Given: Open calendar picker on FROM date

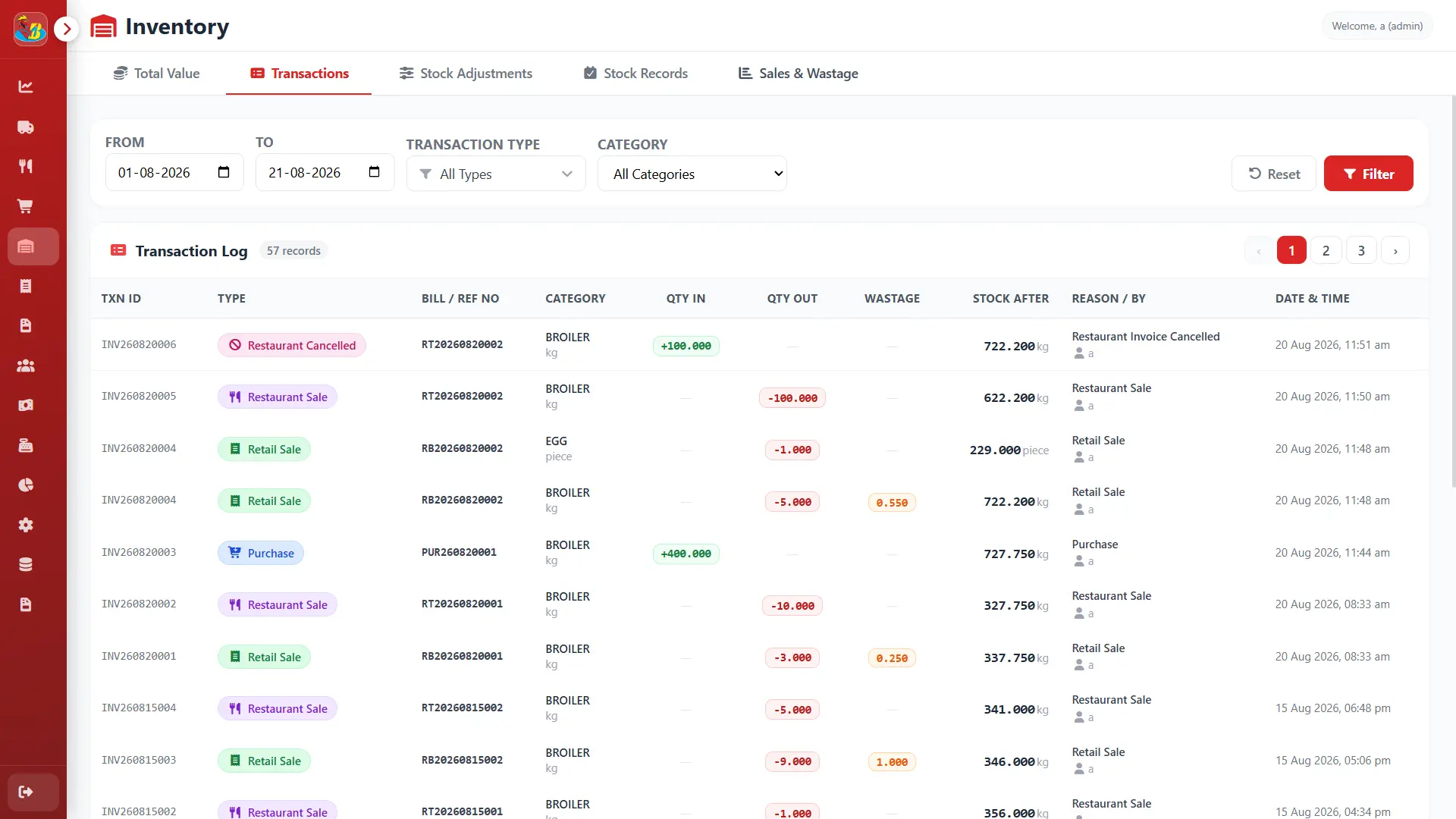Looking at the screenshot, I should point(224,172).
